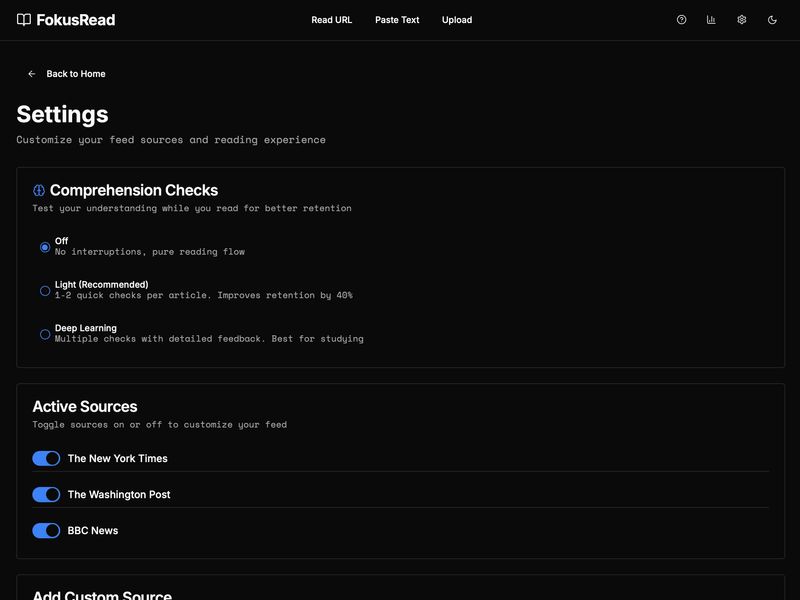Open the reading stats chart icon
This screenshot has height=600, width=800.
pos(711,20)
